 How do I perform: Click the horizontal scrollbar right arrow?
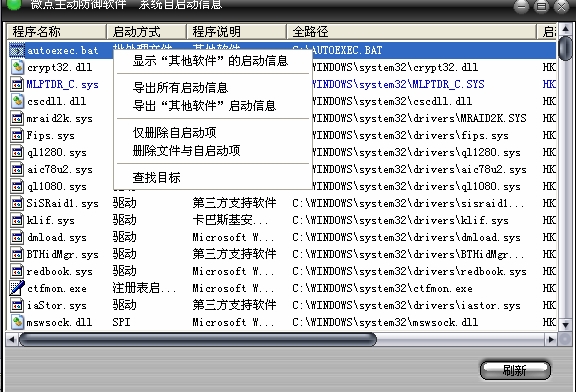click(x=551, y=339)
